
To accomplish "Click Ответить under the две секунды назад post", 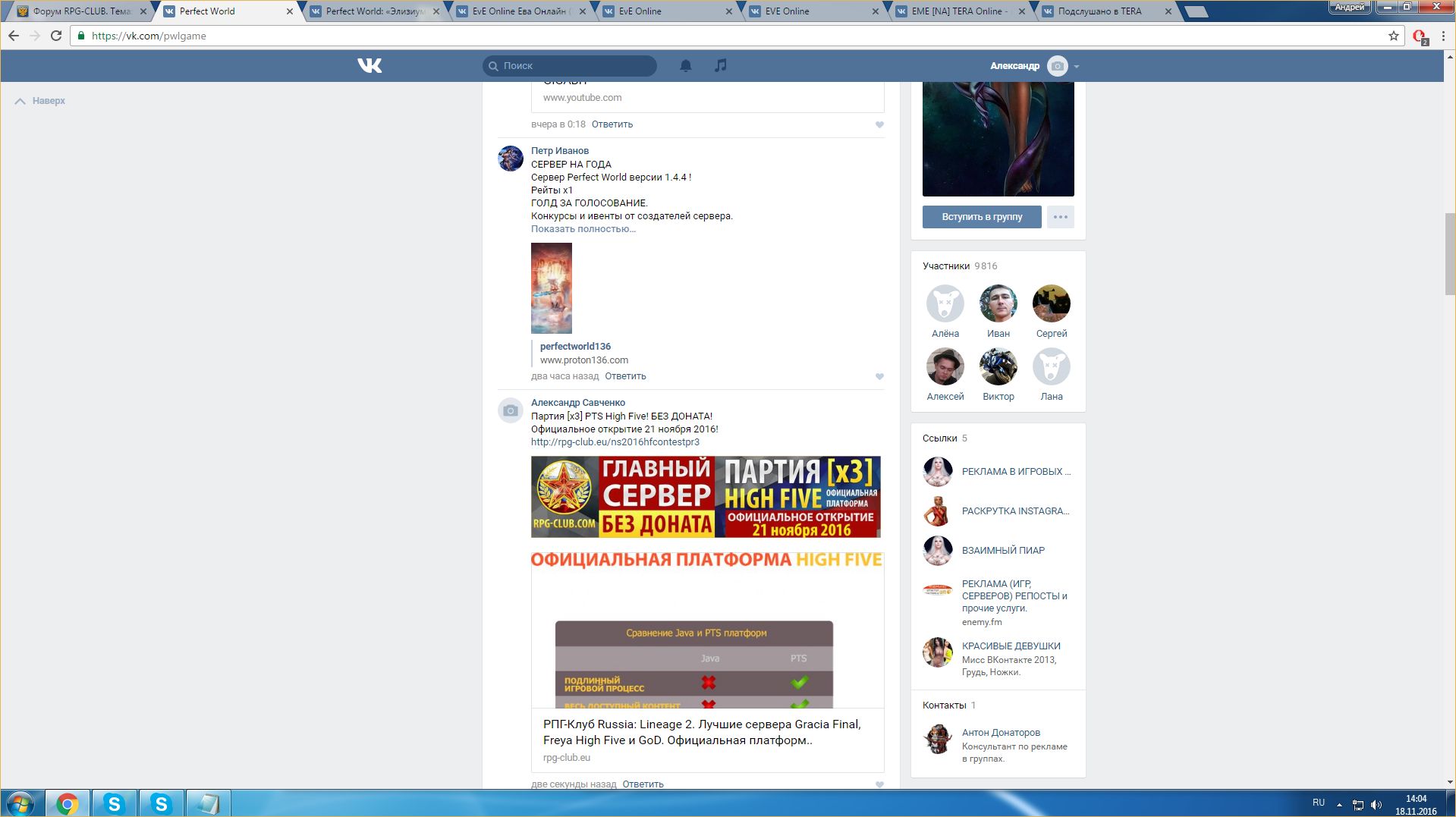I will (643, 784).
